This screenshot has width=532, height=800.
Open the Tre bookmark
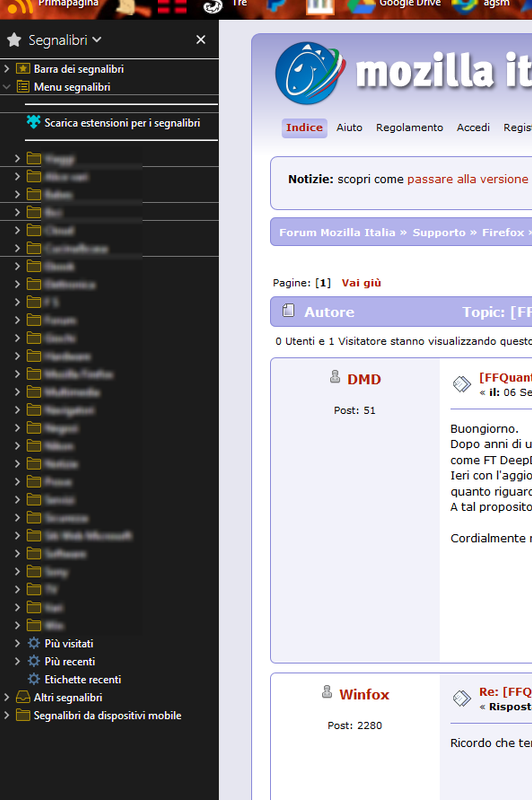[225, 5]
